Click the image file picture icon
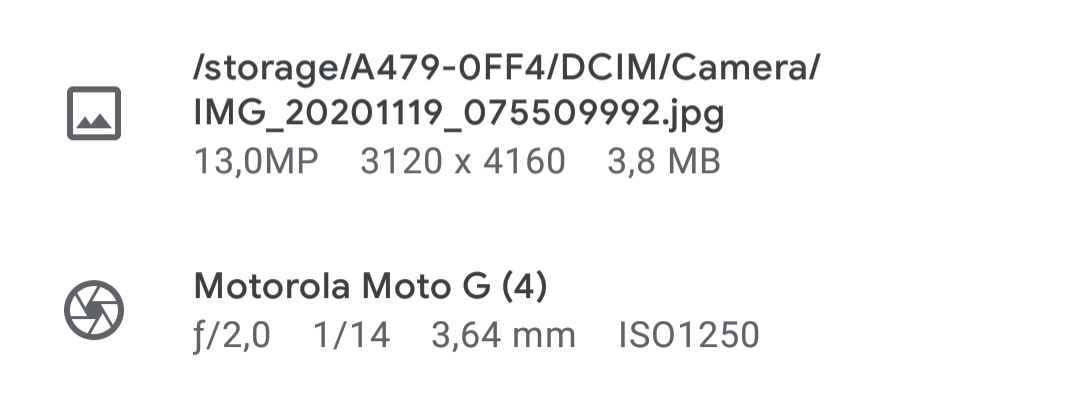Screen dimensions: 1080x419 tap(94, 113)
